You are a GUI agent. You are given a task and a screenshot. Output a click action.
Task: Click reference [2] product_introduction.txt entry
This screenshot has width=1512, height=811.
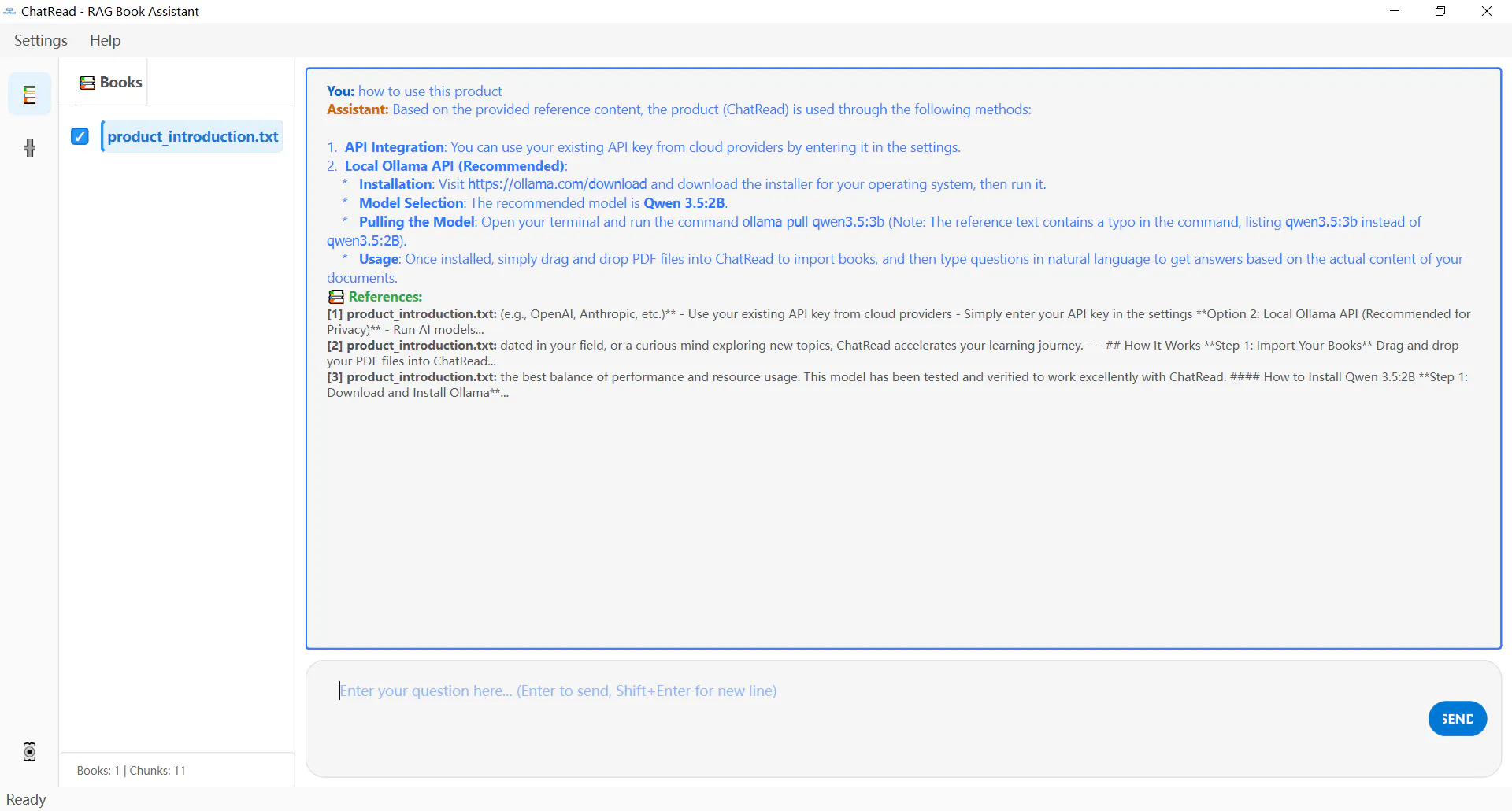pos(893,353)
